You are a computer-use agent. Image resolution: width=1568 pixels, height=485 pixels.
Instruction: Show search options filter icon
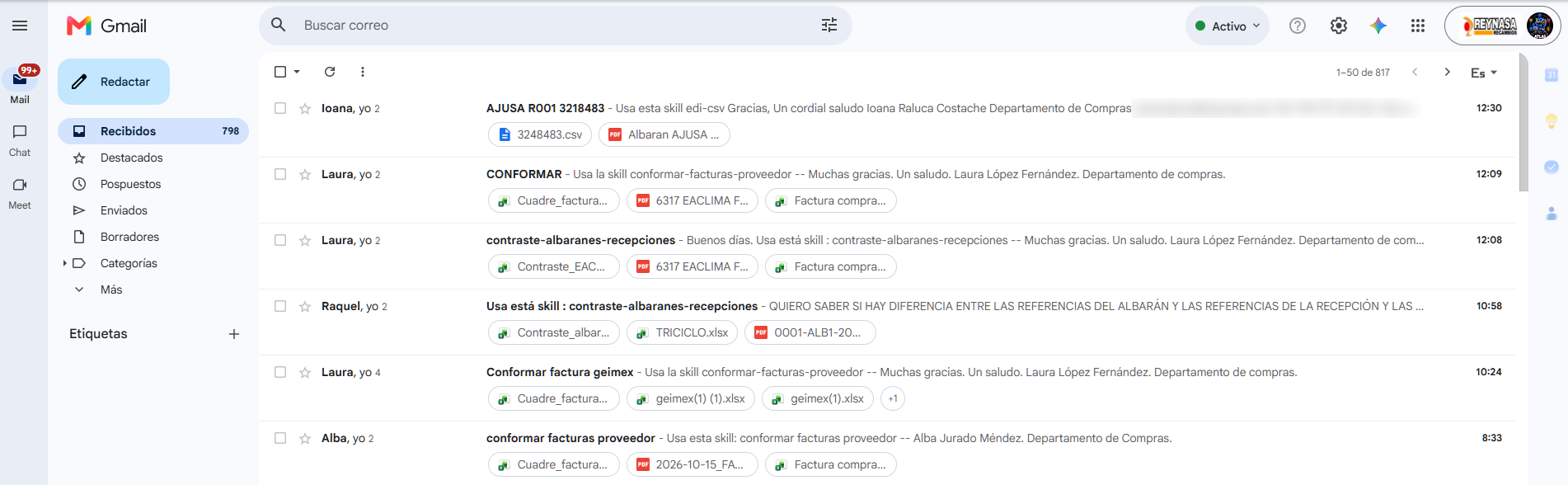(x=829, y=25)
